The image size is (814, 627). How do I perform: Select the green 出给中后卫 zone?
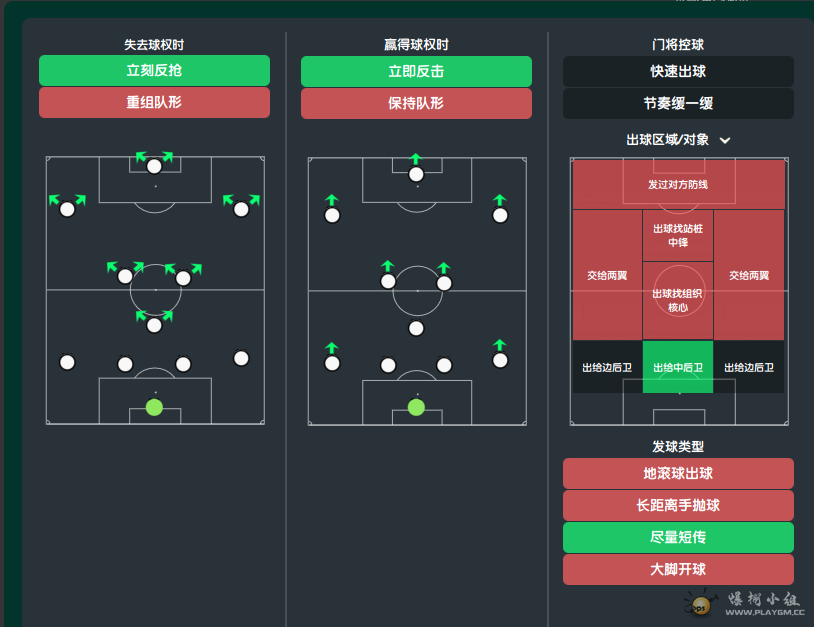[x=678, y=367]
